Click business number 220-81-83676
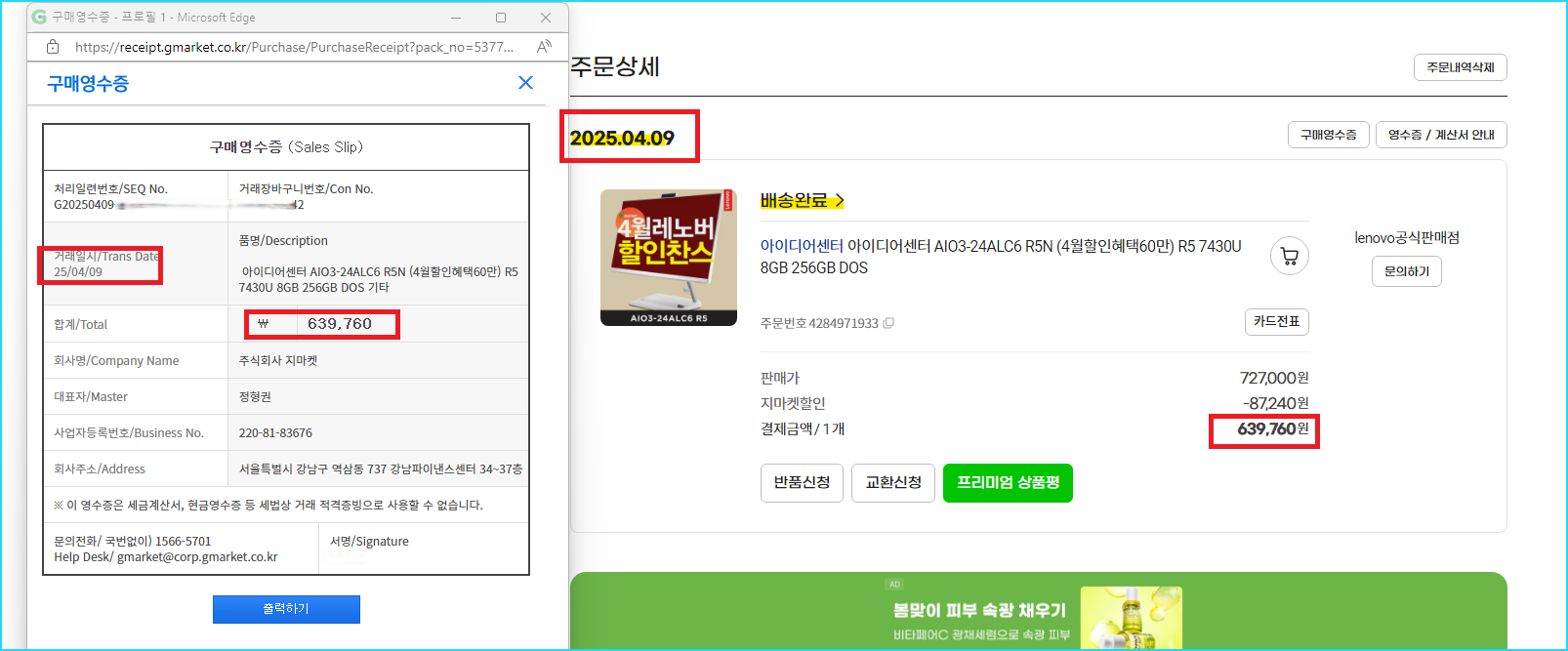Image resolution: width=1568 pixels, height=651 pixels. (275, 432)
